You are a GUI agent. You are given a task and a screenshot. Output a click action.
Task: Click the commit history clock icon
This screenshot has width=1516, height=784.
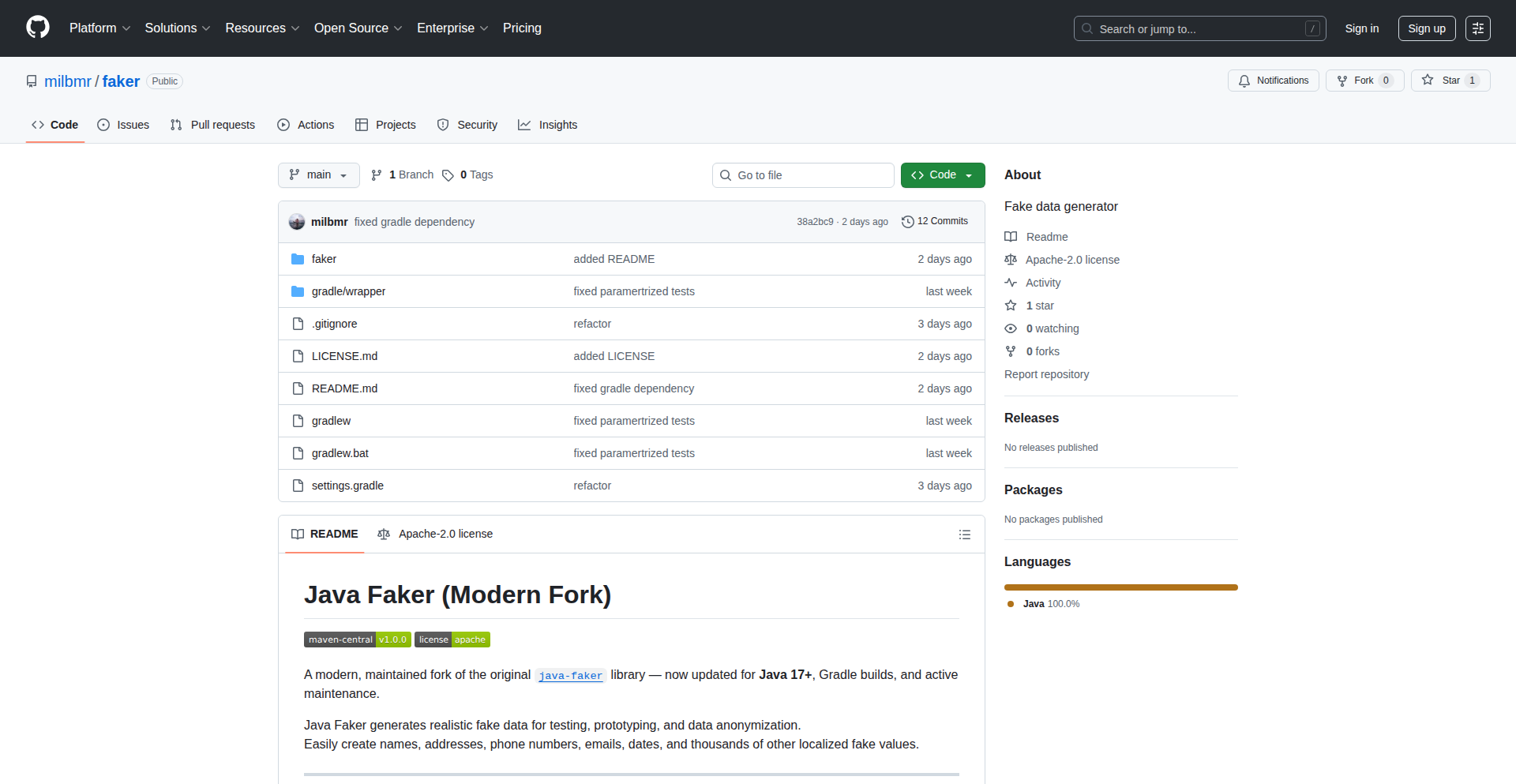click(908, 222)
